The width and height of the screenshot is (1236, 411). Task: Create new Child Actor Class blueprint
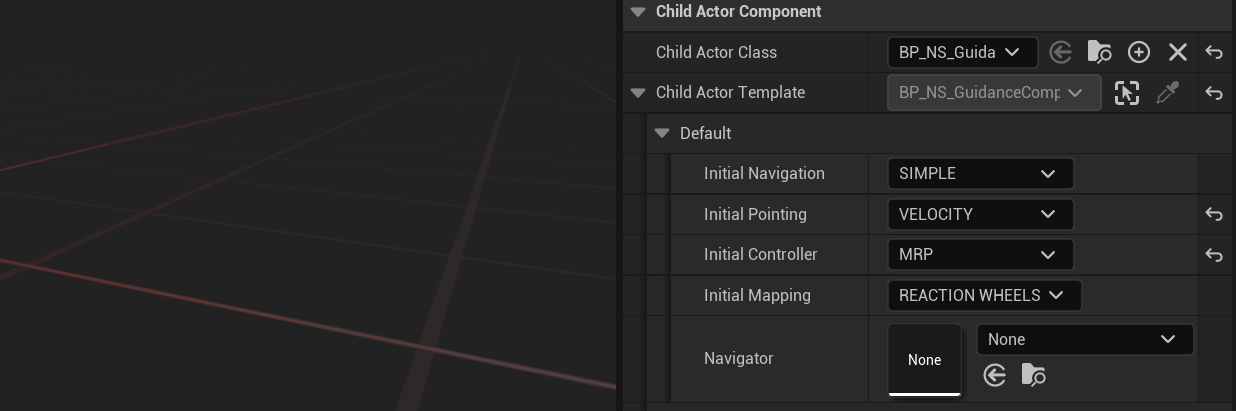pyautogui.click(x=1139, y=52)
